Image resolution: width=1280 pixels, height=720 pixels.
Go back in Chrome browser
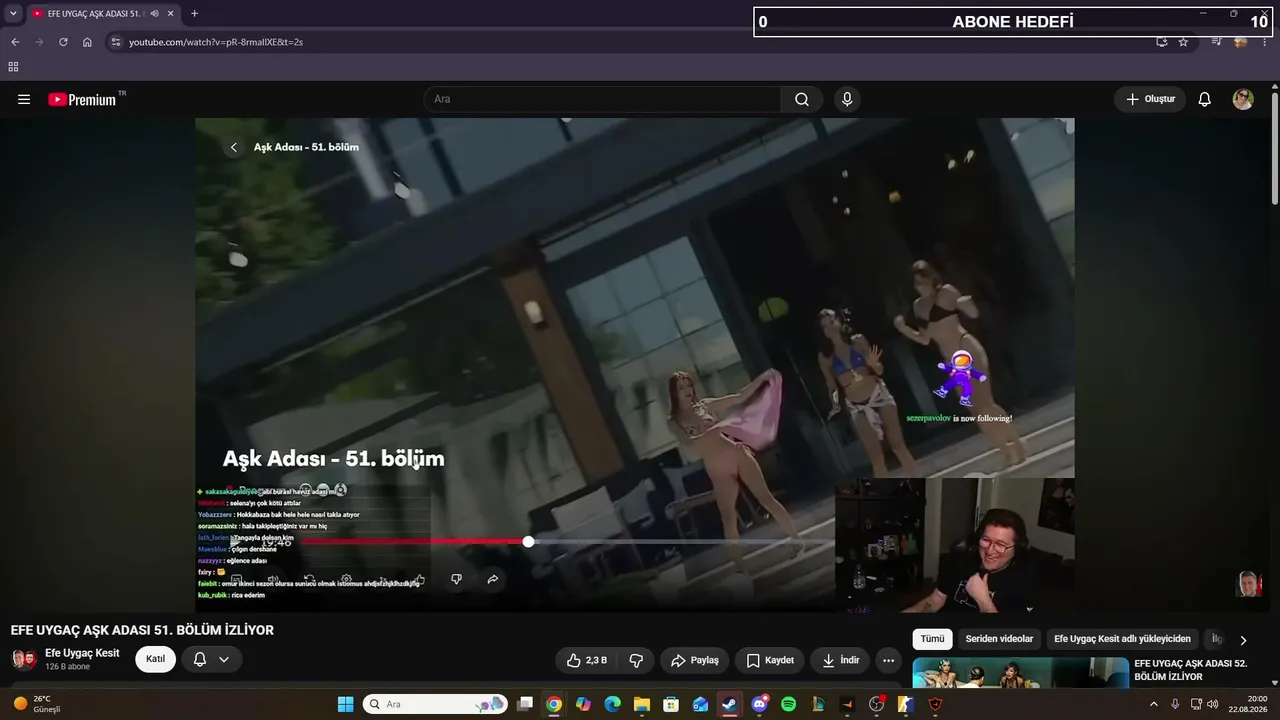(x=15, y=42)
